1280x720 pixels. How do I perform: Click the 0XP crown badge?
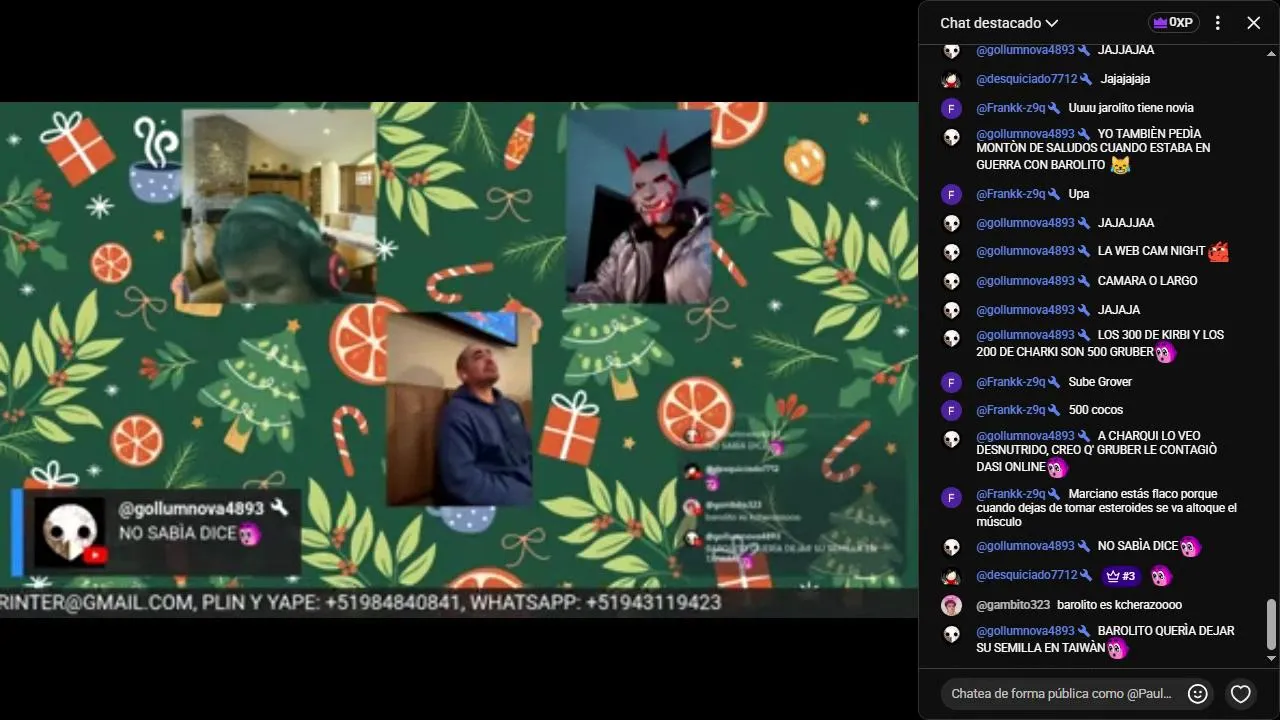[x=1172, y=23]
